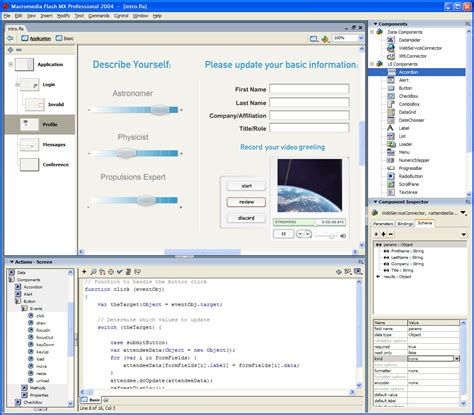Click the volume speaker icon under video
474x415 pixels.
(343, 236)
